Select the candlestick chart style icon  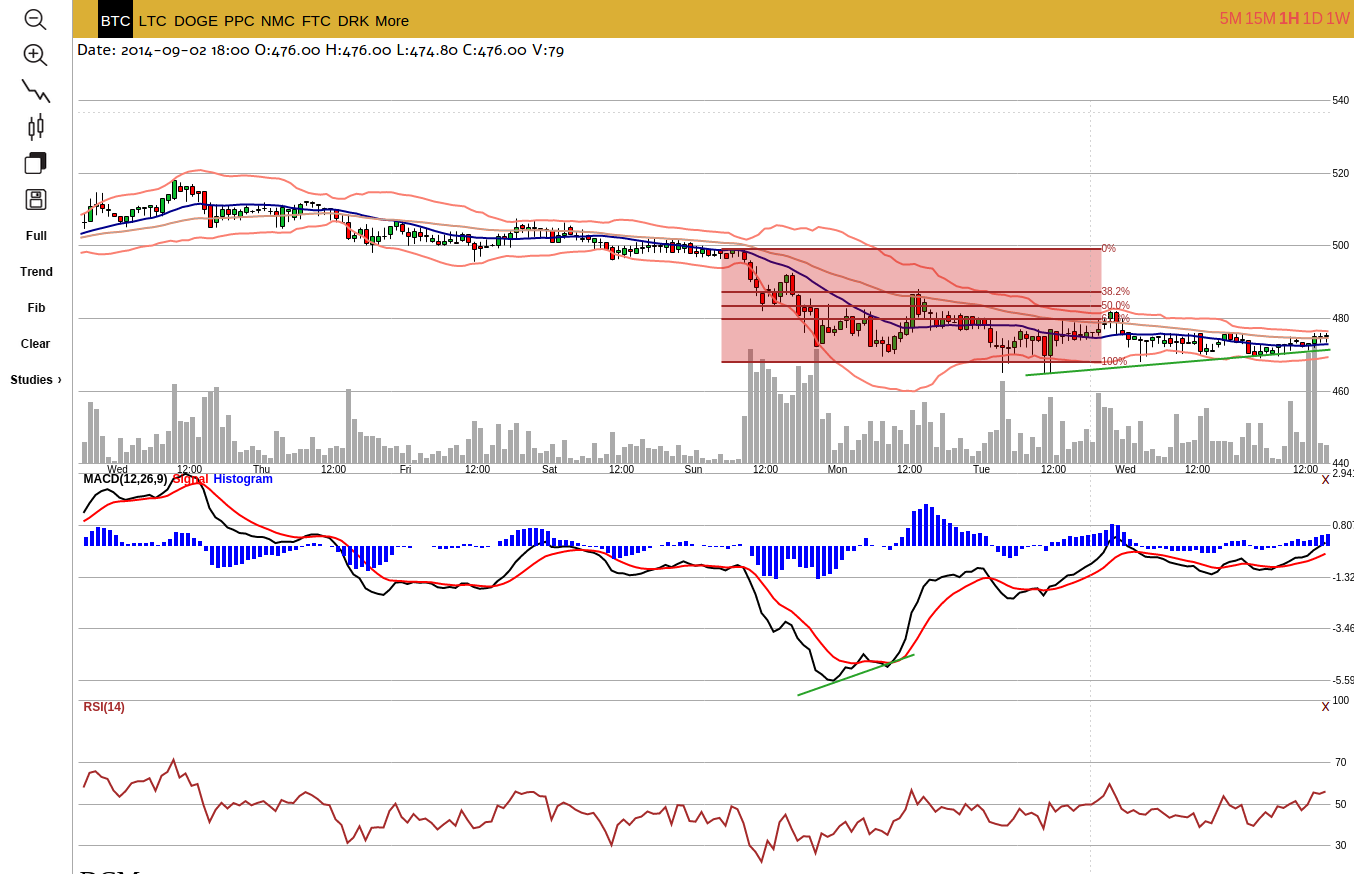(x=36, y=127)
